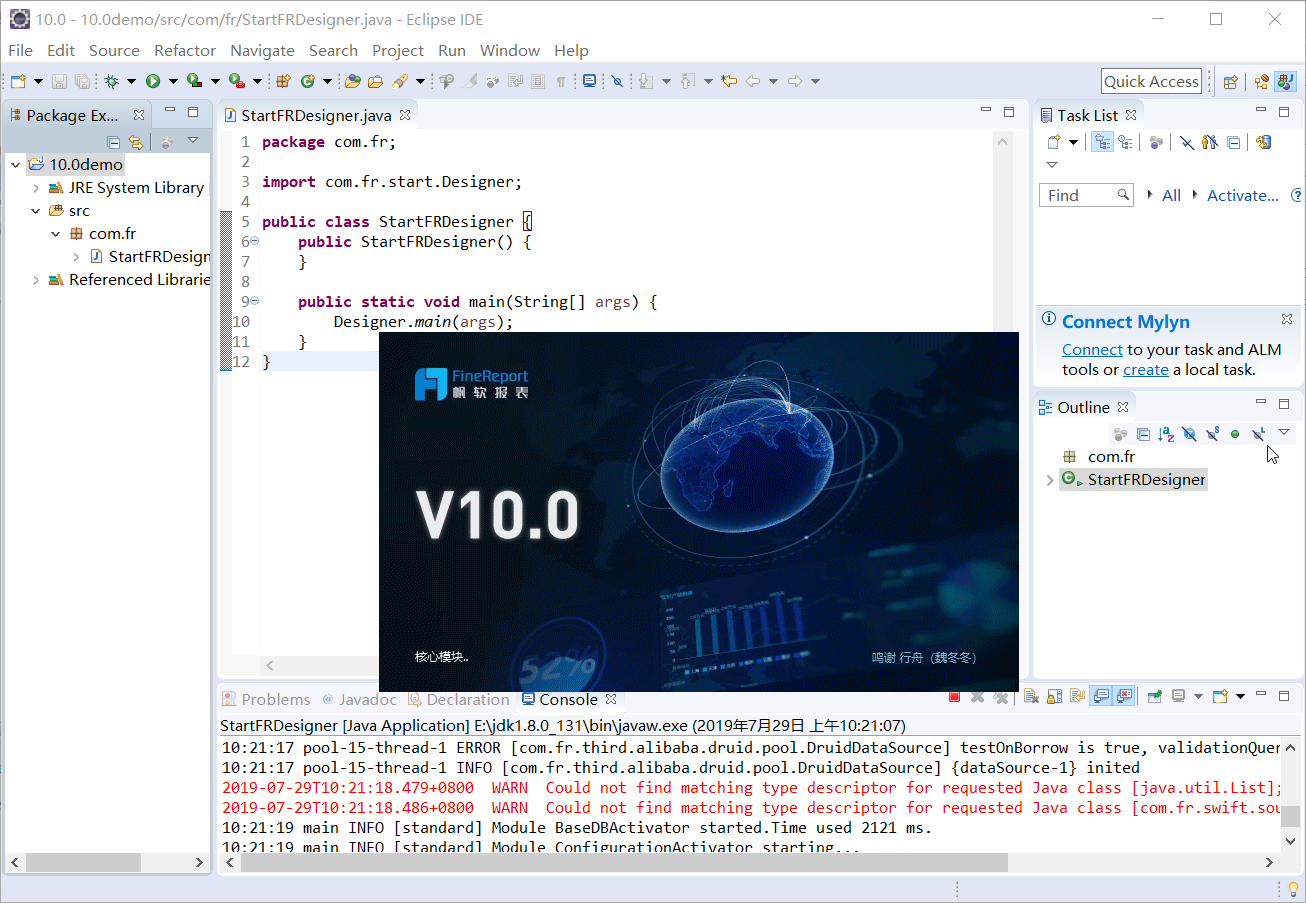1306x903 pixels.
Task: Click the Activate... link in Task List
Action: [1242, 195]
